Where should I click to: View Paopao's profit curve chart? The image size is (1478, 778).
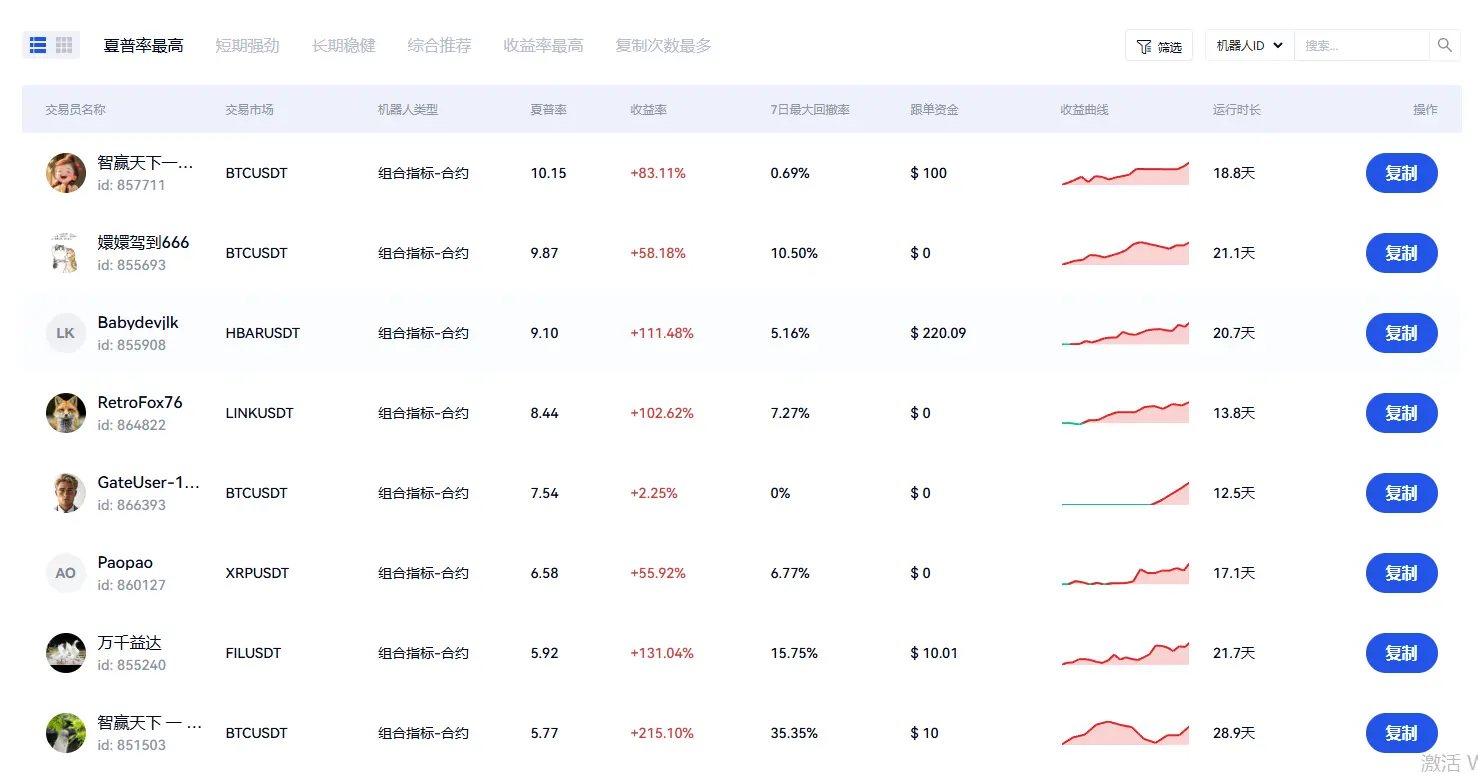point(1125,573)
